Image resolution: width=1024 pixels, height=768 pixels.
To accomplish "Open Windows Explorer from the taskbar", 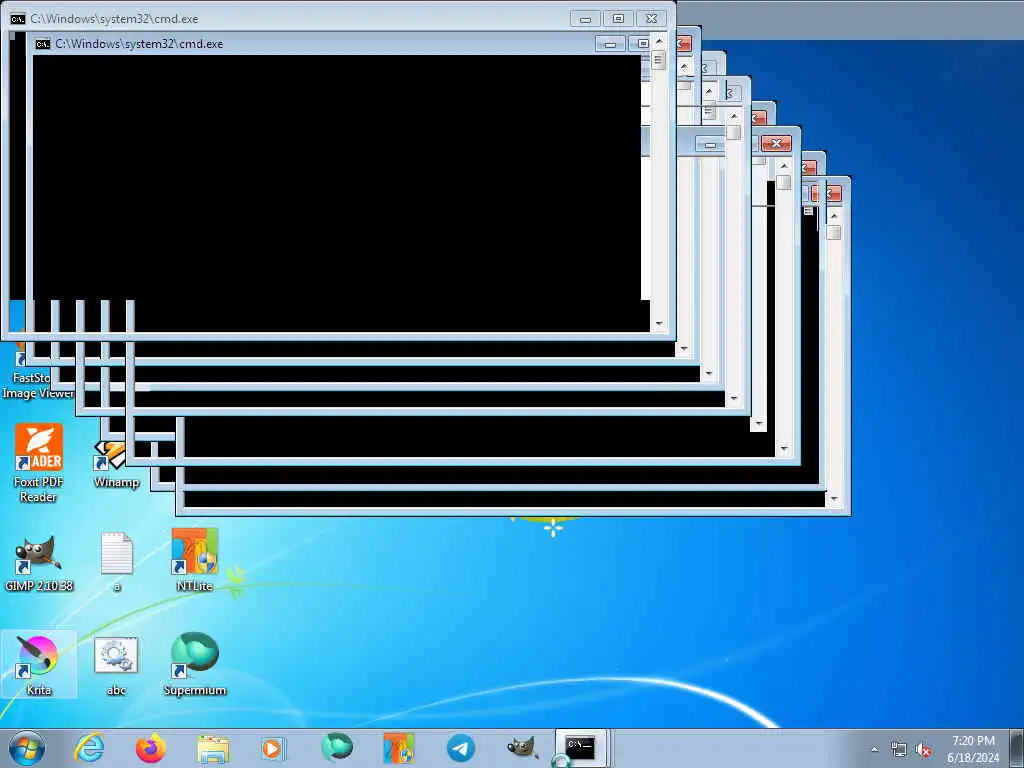I will tap(213, 748).
